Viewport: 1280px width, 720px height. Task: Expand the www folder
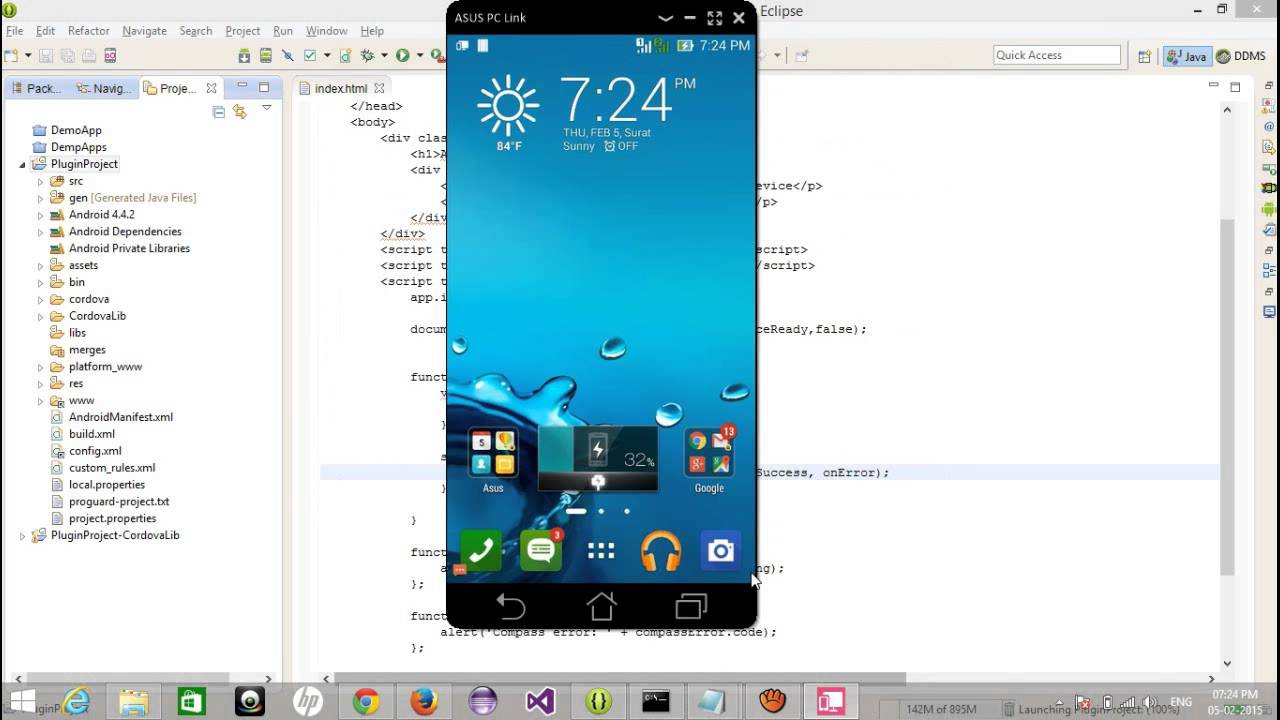click(41, 400)
